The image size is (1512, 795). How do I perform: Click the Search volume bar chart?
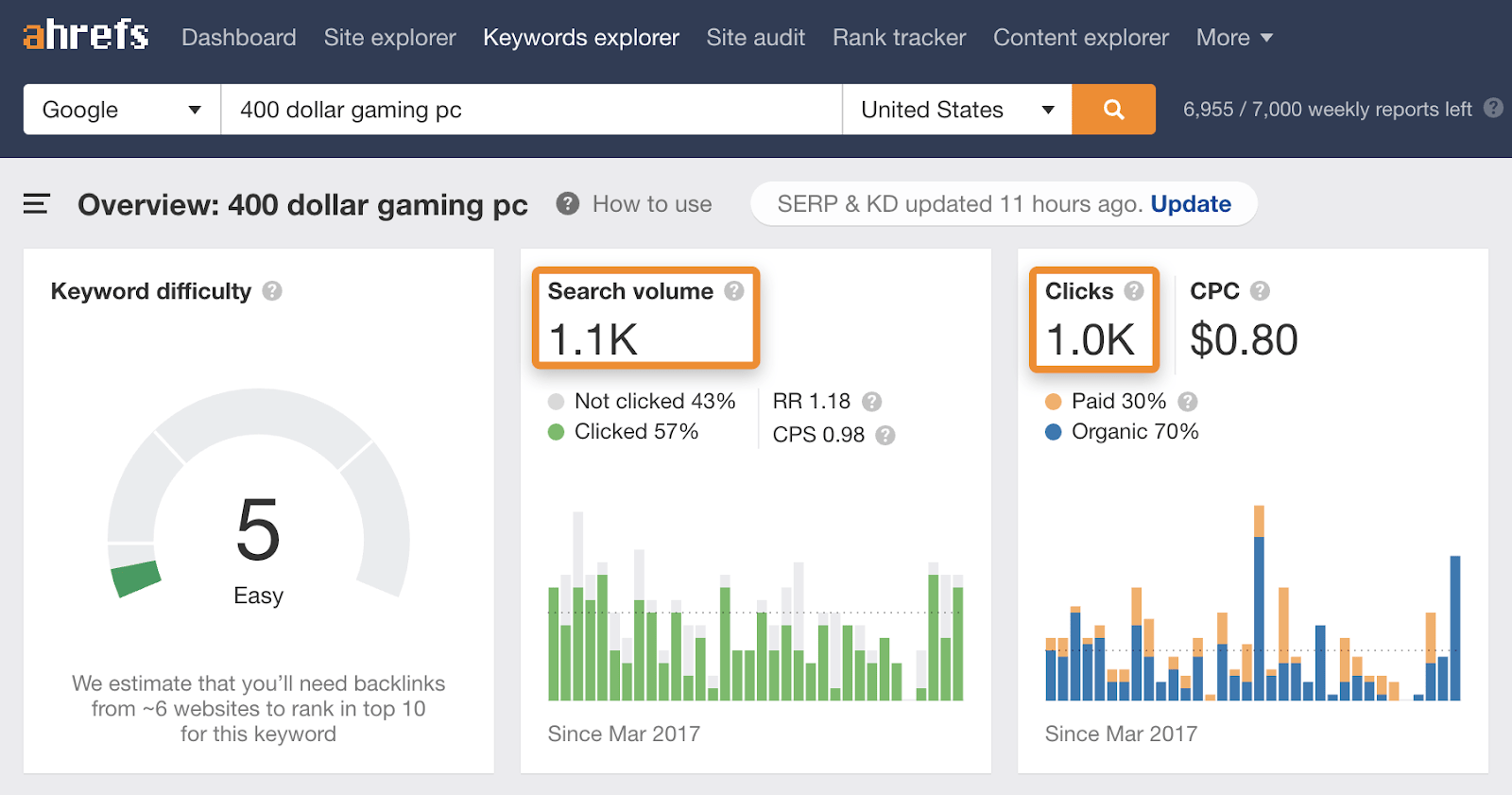pos(756,605)
